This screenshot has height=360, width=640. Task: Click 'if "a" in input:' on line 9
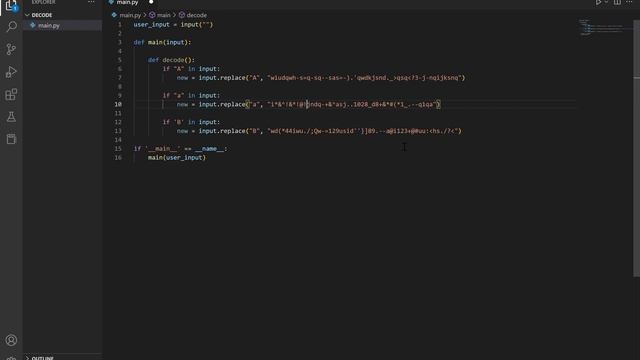(x=191, y=96)
